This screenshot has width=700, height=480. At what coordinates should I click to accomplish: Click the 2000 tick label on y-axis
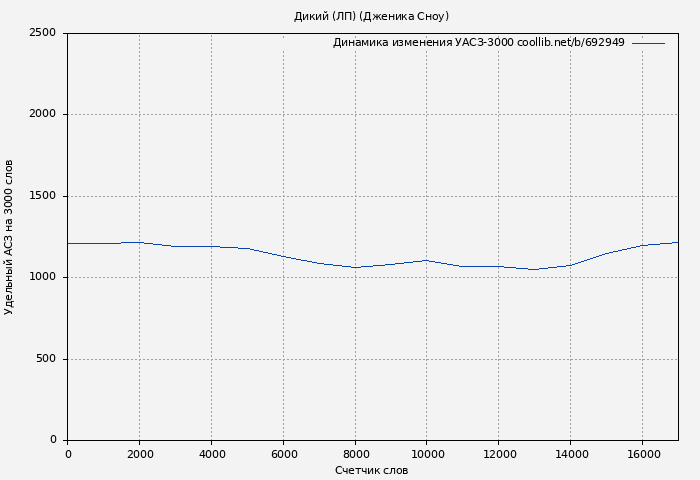click(42, 114)
